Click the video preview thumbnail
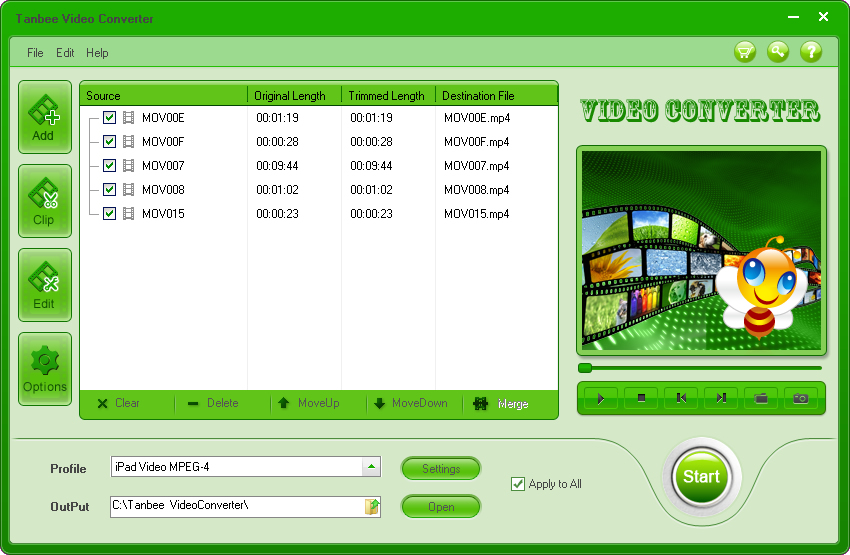This screenshot has width=850, height=555. pos(701,250)
